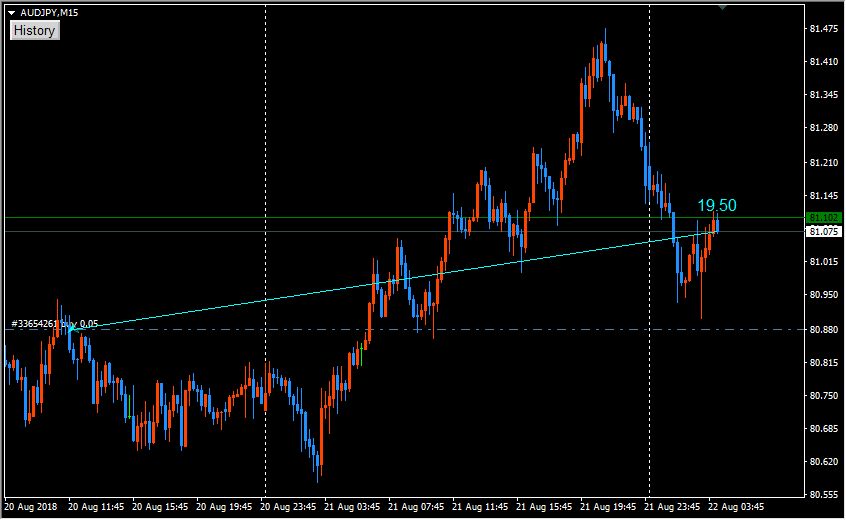The image size is (846, 520).
Task: Click the 81.015 price scale value
Action: click(824, 262)
